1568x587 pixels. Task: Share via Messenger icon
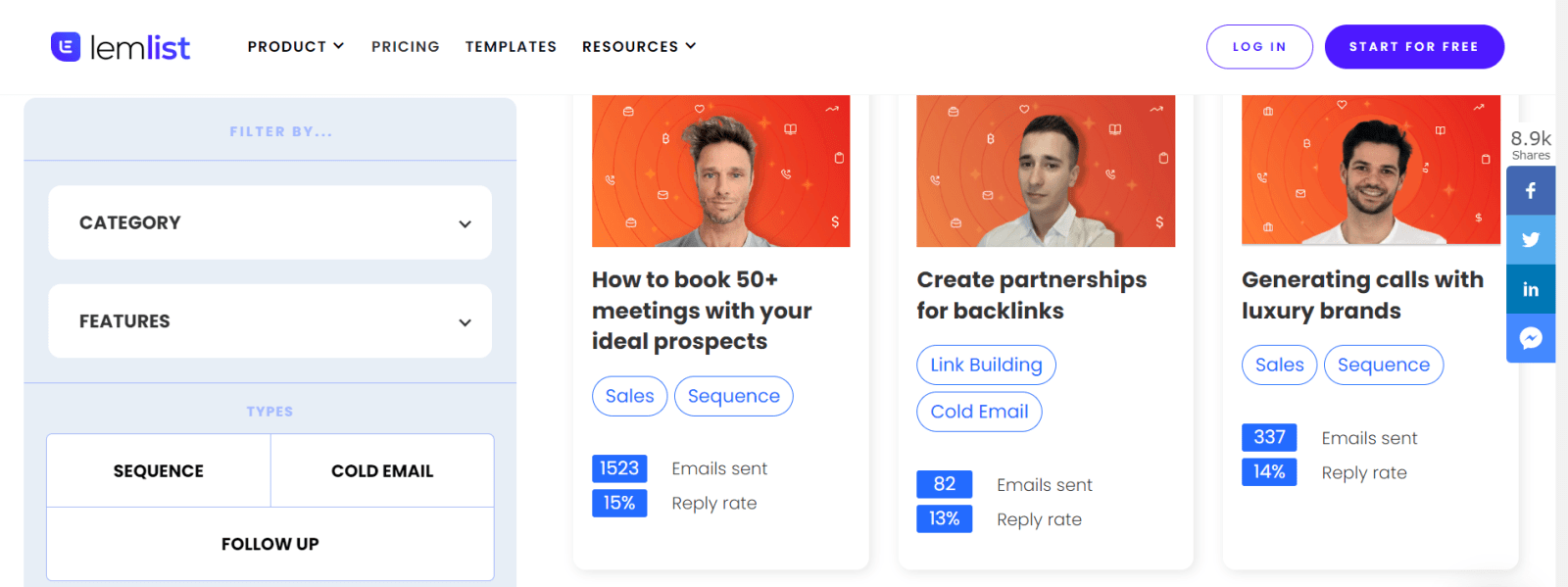point(1530,338)
